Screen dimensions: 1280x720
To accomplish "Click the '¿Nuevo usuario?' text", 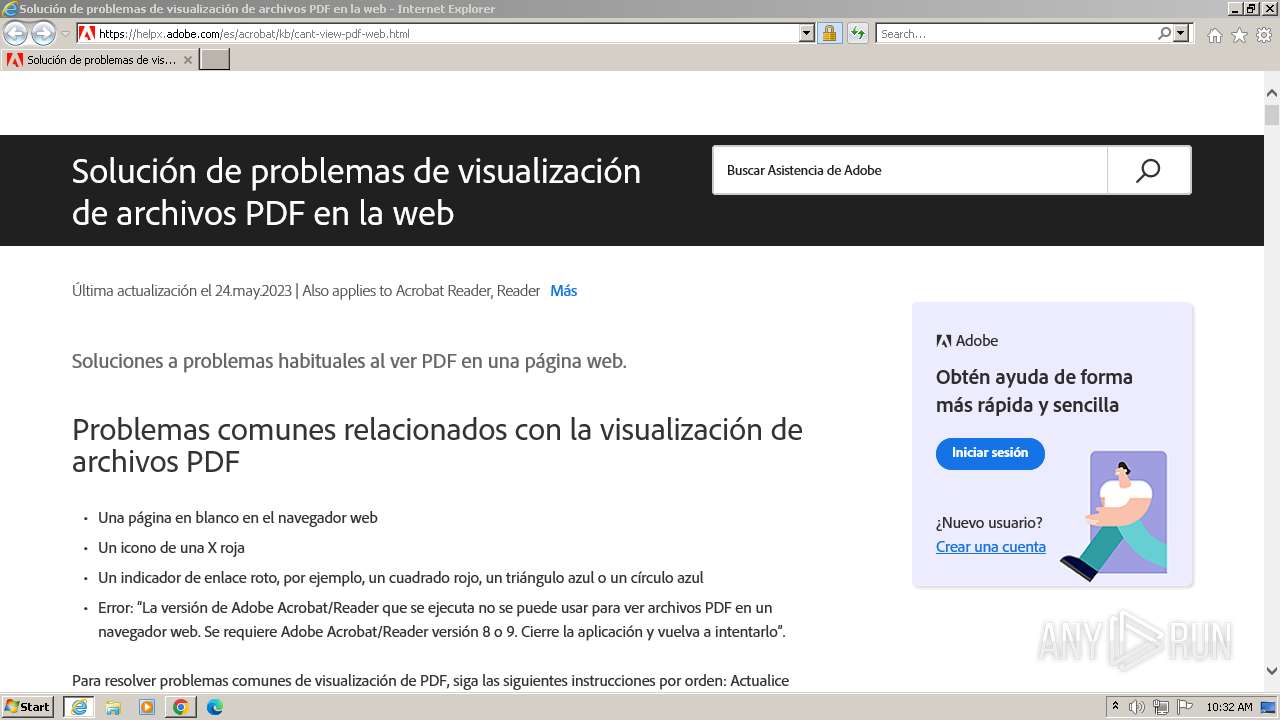I will pos(989,523).
